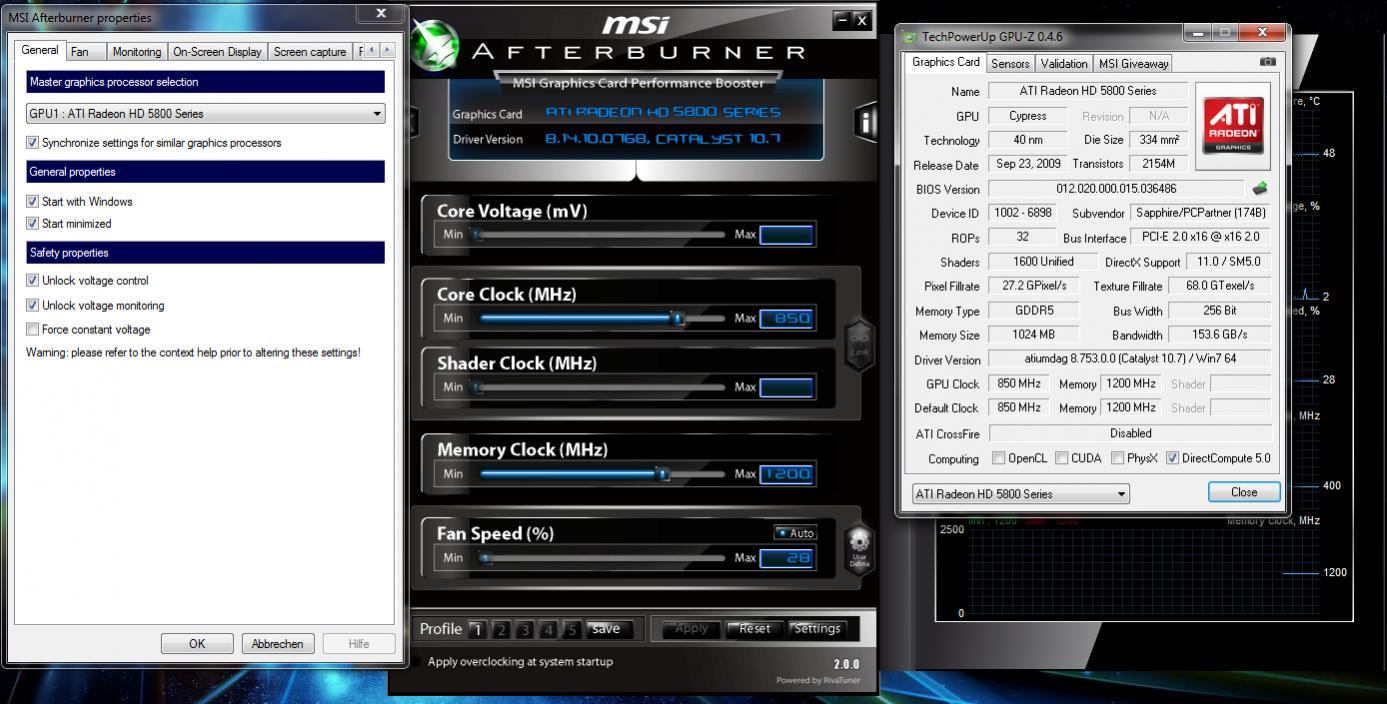The height and width of the screenshot is (704, 1387).
Task: Click the green jet Afterburner logo
Action: [433, 47]
